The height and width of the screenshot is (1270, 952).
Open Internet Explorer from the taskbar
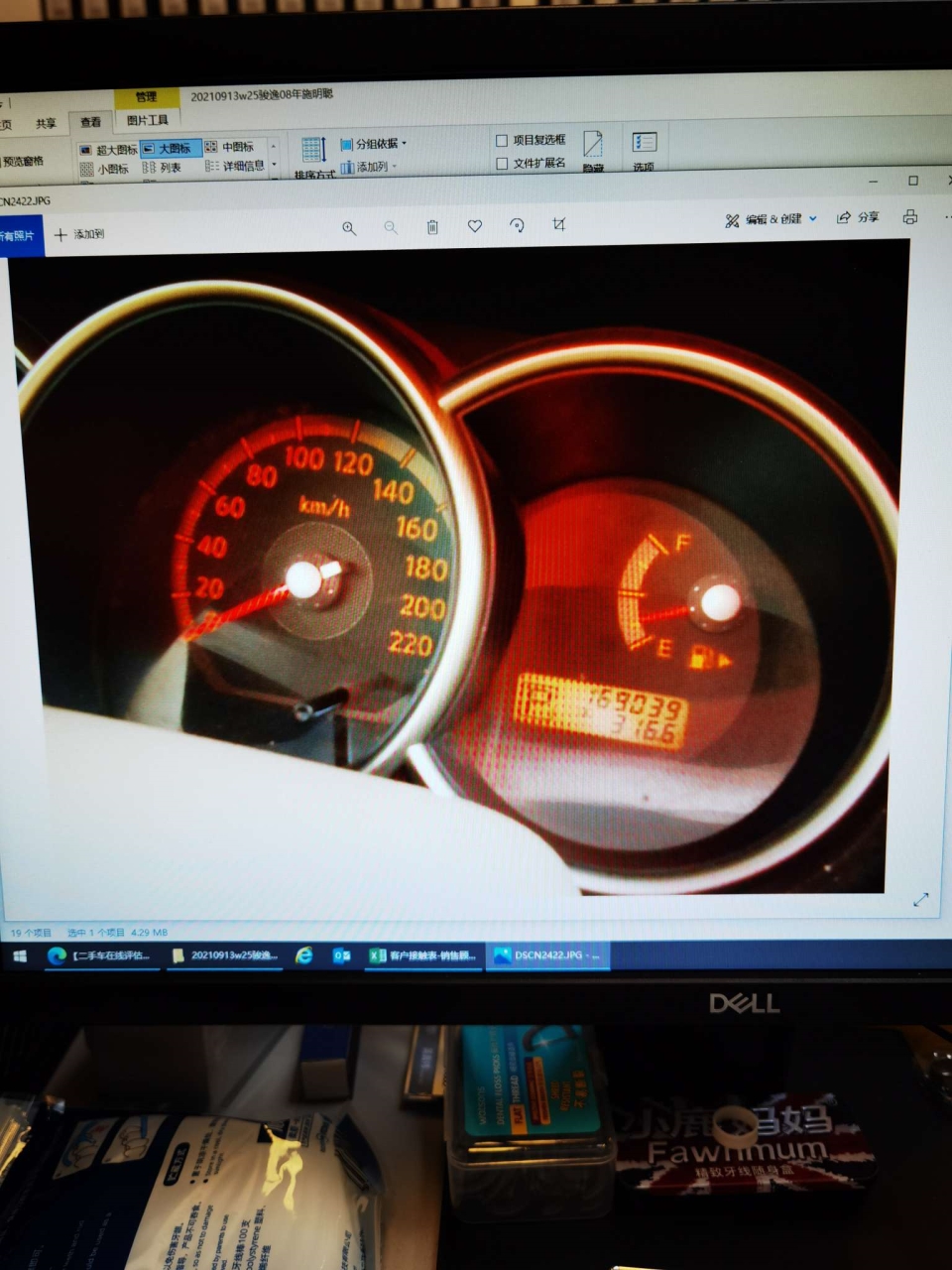(304, 955)
